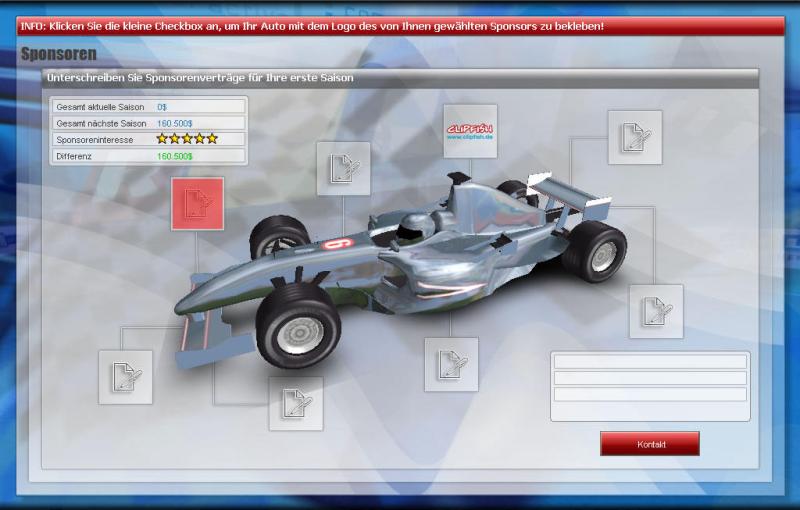800x510 pixels.
Task: Open the bottom center sidepod contract slot
Action: (451, 364)
